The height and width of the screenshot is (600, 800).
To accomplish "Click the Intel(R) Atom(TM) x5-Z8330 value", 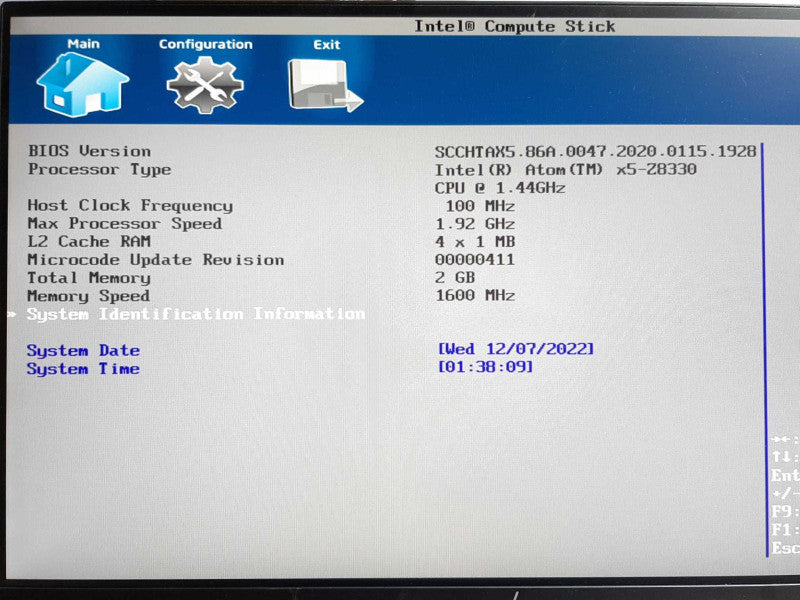I will [x=566, y=169].
